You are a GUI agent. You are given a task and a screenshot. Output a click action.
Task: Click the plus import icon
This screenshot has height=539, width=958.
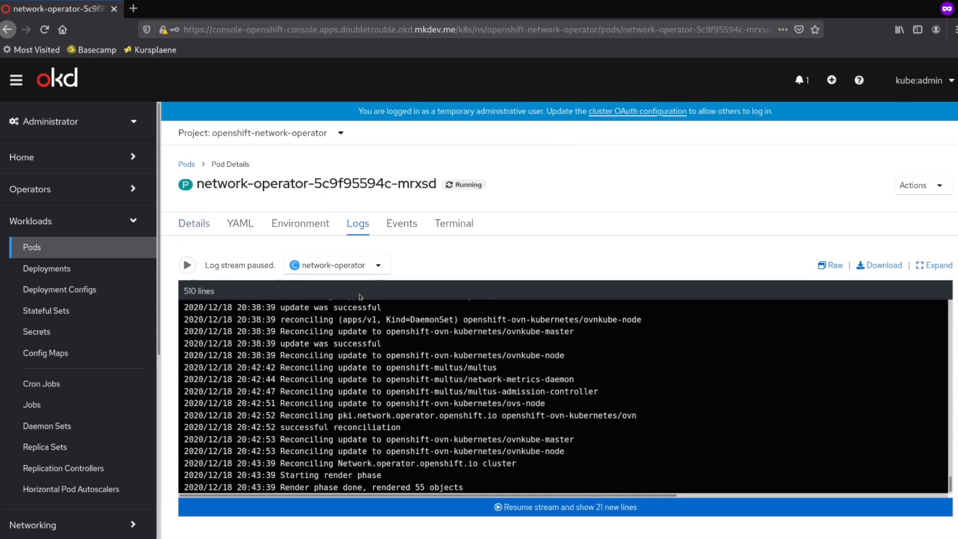832,80
